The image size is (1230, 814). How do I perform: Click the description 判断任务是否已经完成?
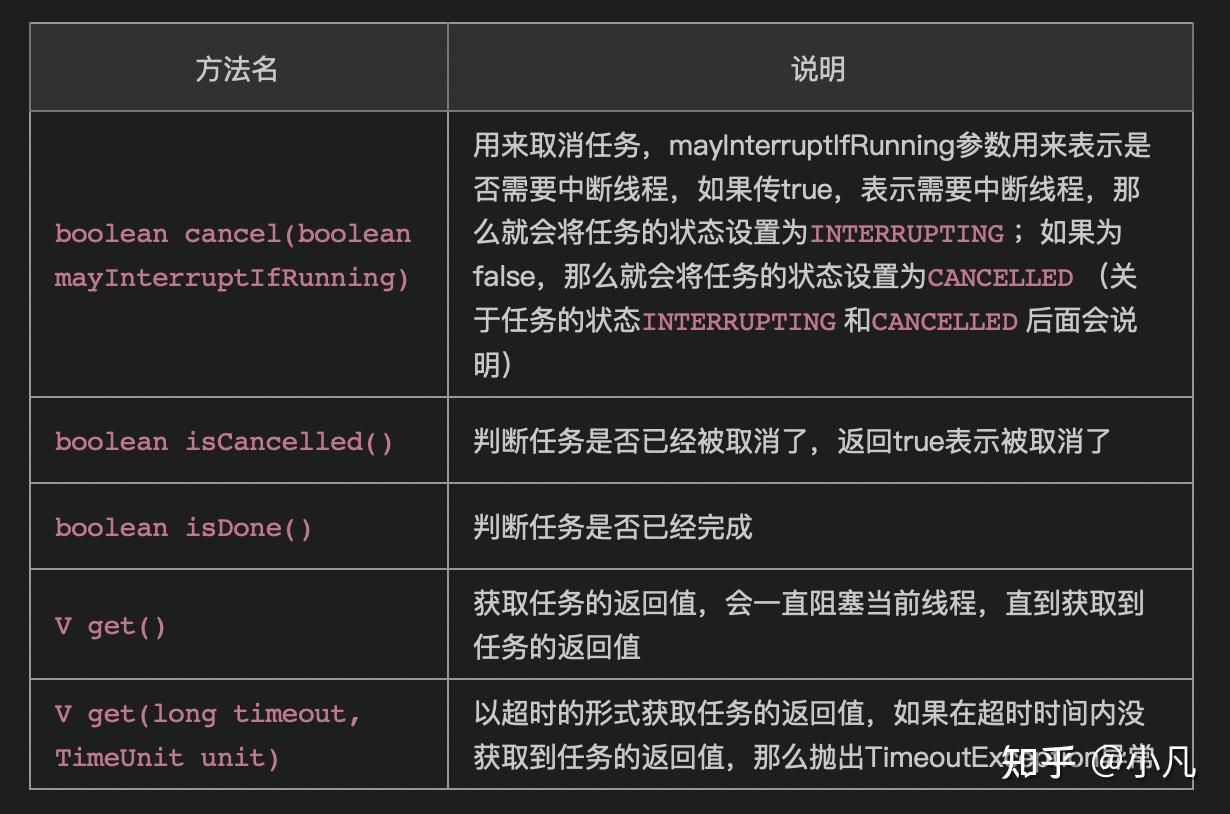click(612, 527)
